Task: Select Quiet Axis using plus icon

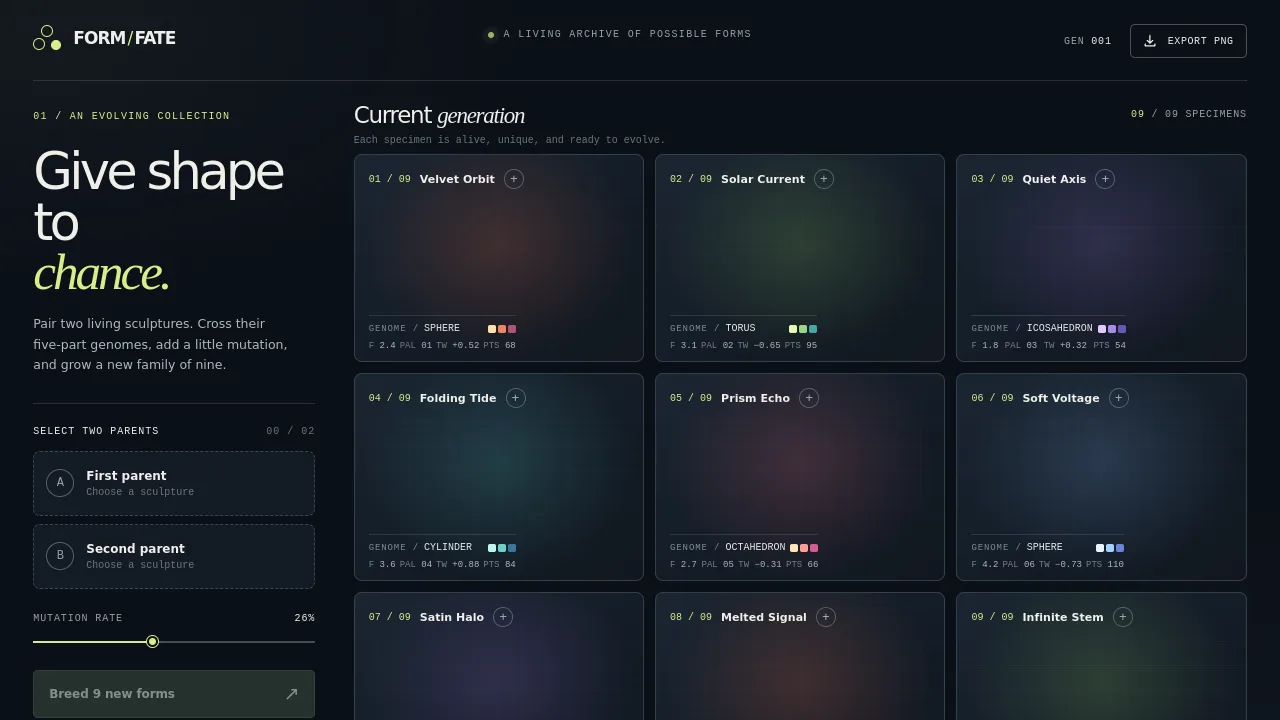Action: pos(1105,179)
